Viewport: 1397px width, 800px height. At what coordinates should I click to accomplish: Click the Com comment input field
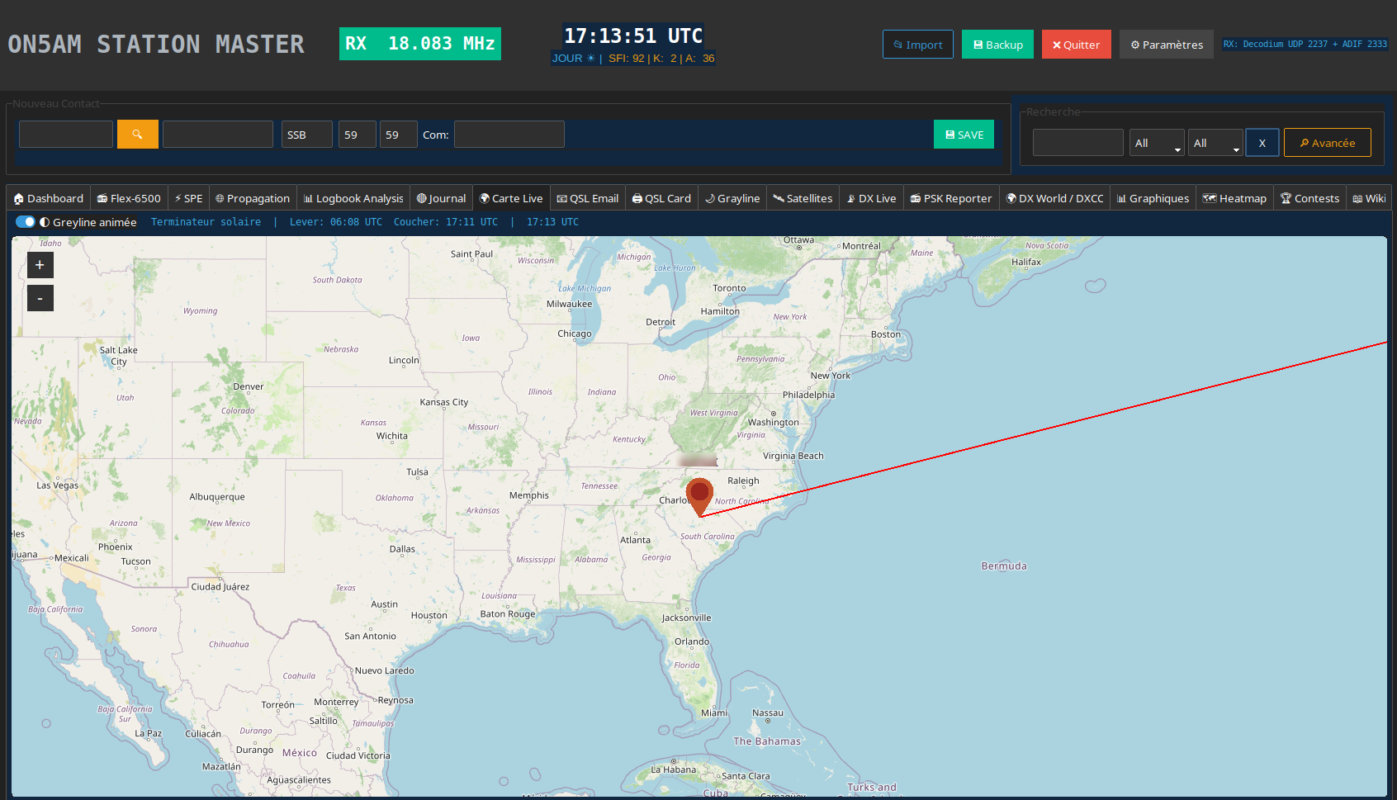(x=509, y=134)
